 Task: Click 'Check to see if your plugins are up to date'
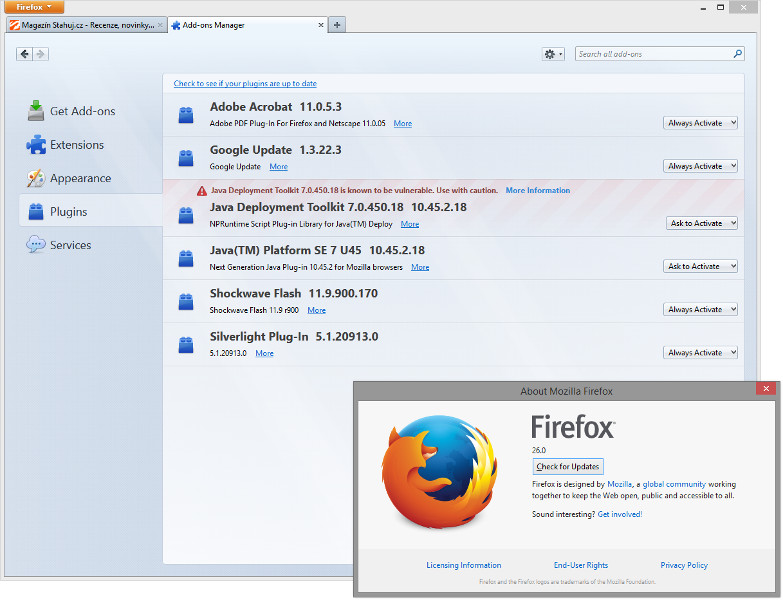245,83
